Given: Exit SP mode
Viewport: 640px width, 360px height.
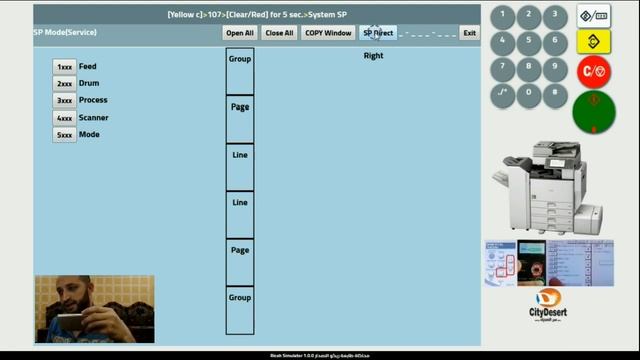Looking at the screenshot, I should tap(469, 33).
